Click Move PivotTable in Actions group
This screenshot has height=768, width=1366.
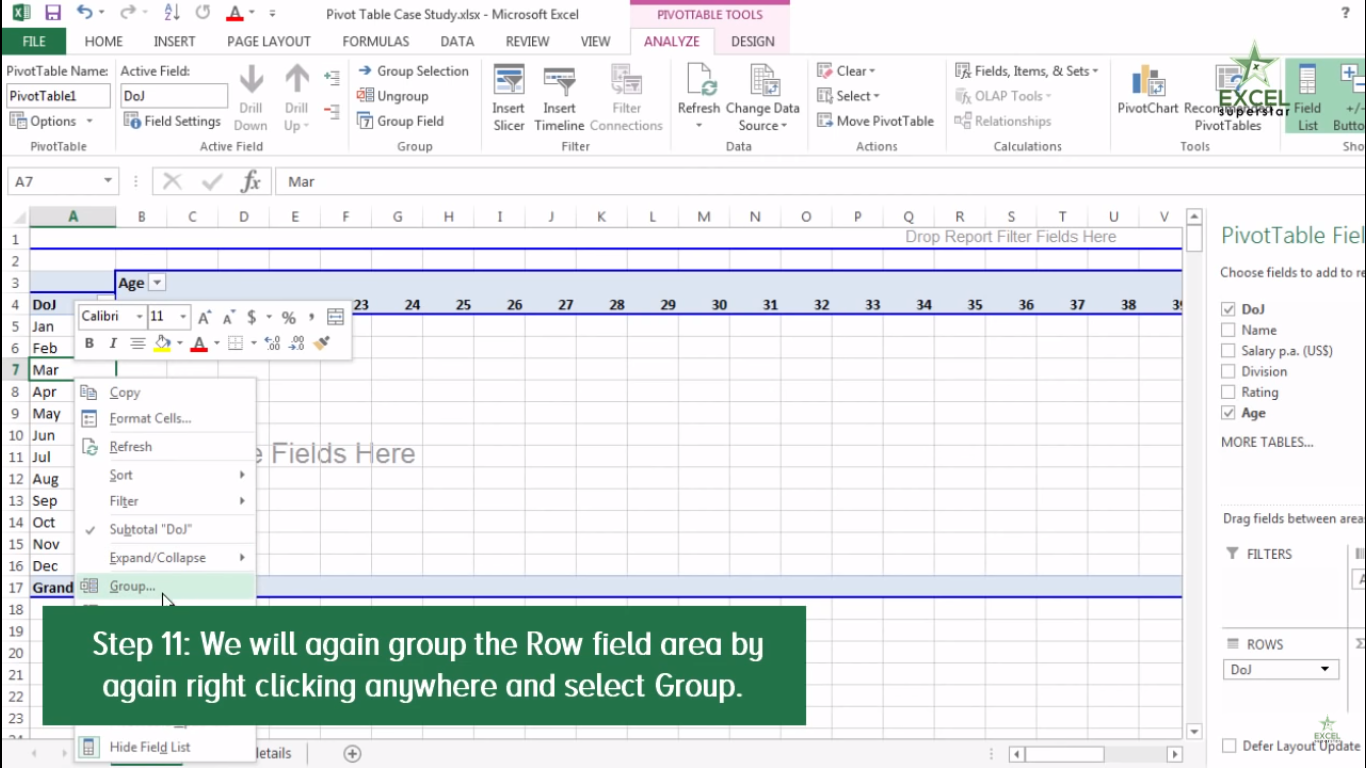[875, 121]
